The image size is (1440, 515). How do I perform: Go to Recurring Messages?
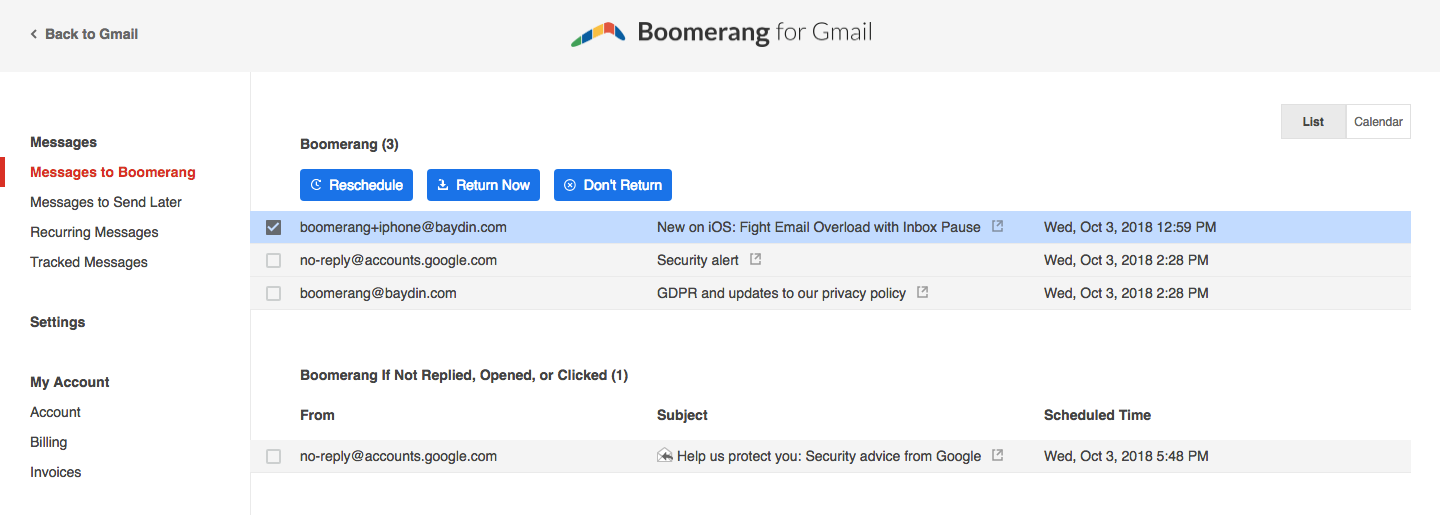[x=94, y=232]
